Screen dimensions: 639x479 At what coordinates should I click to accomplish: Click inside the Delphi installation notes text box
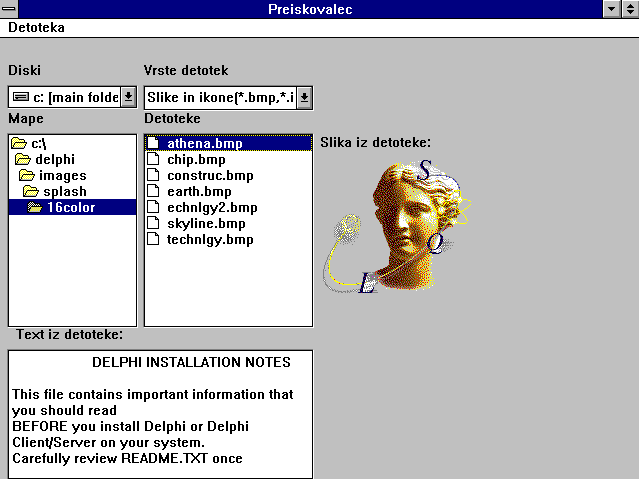(161, 414)
